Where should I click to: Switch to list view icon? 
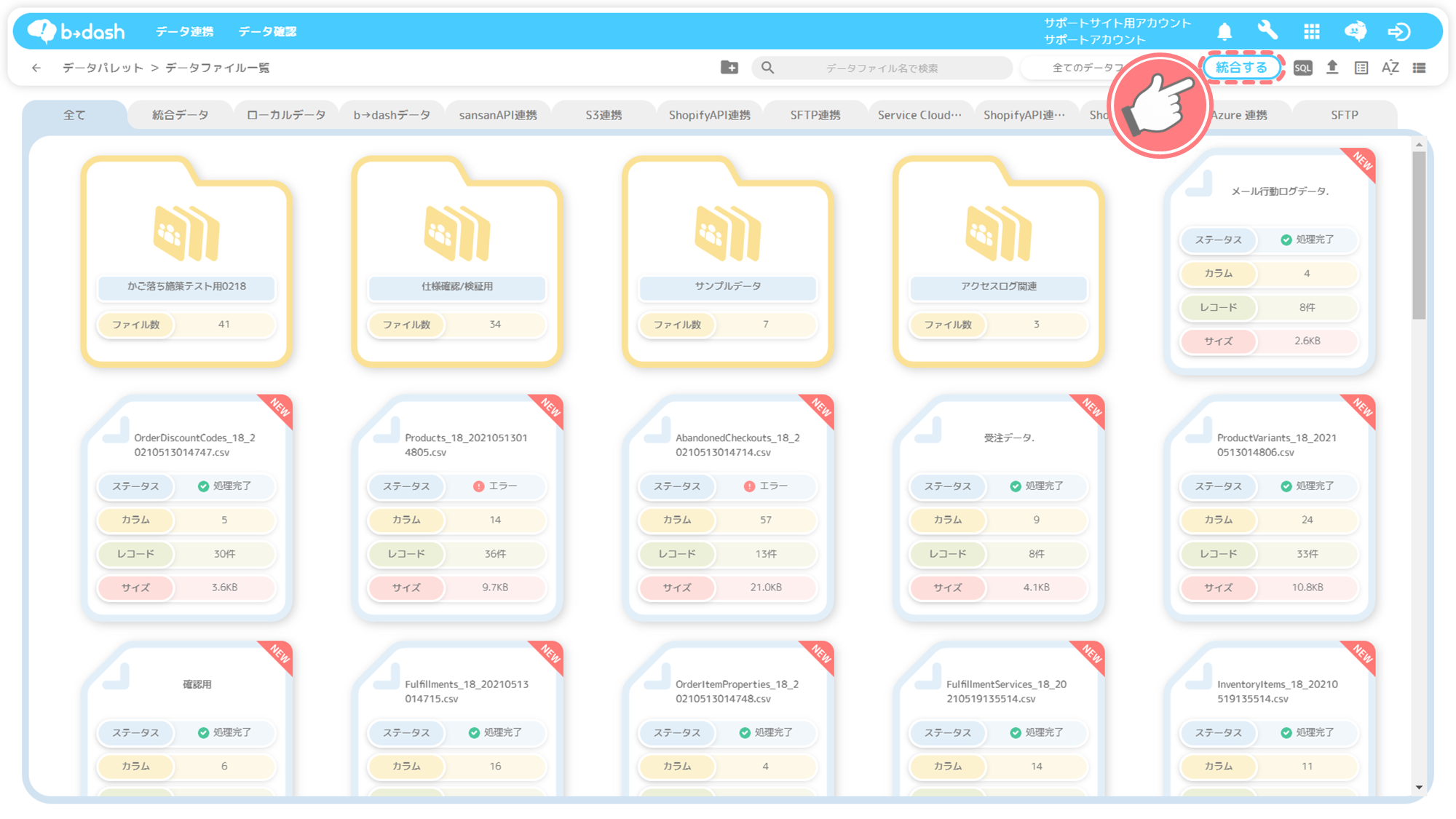pos(1420,68)
